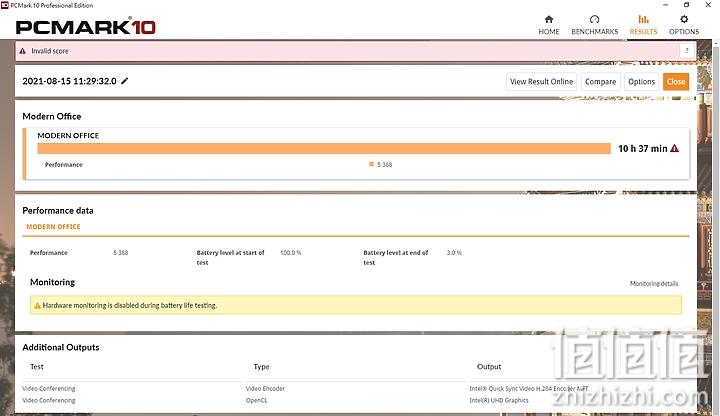
Task: Click the warning triangle beside Invalid score
Action: (x=22, y=51)
